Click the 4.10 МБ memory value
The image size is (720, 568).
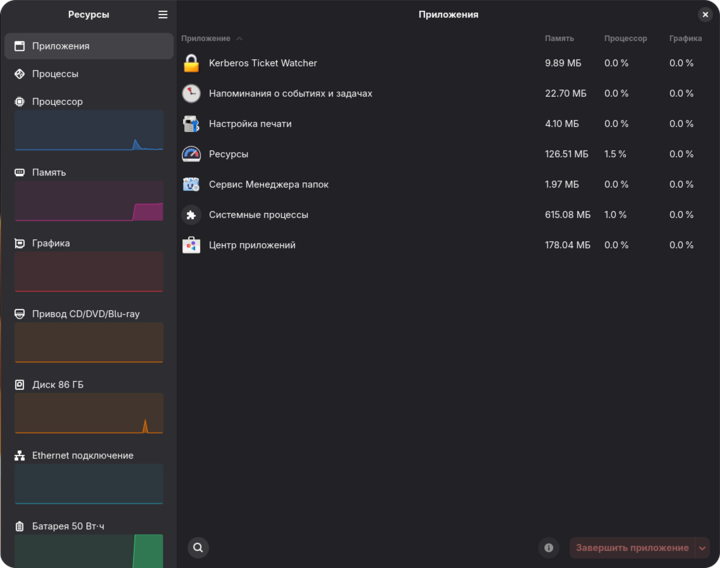(x=562, y=124)
